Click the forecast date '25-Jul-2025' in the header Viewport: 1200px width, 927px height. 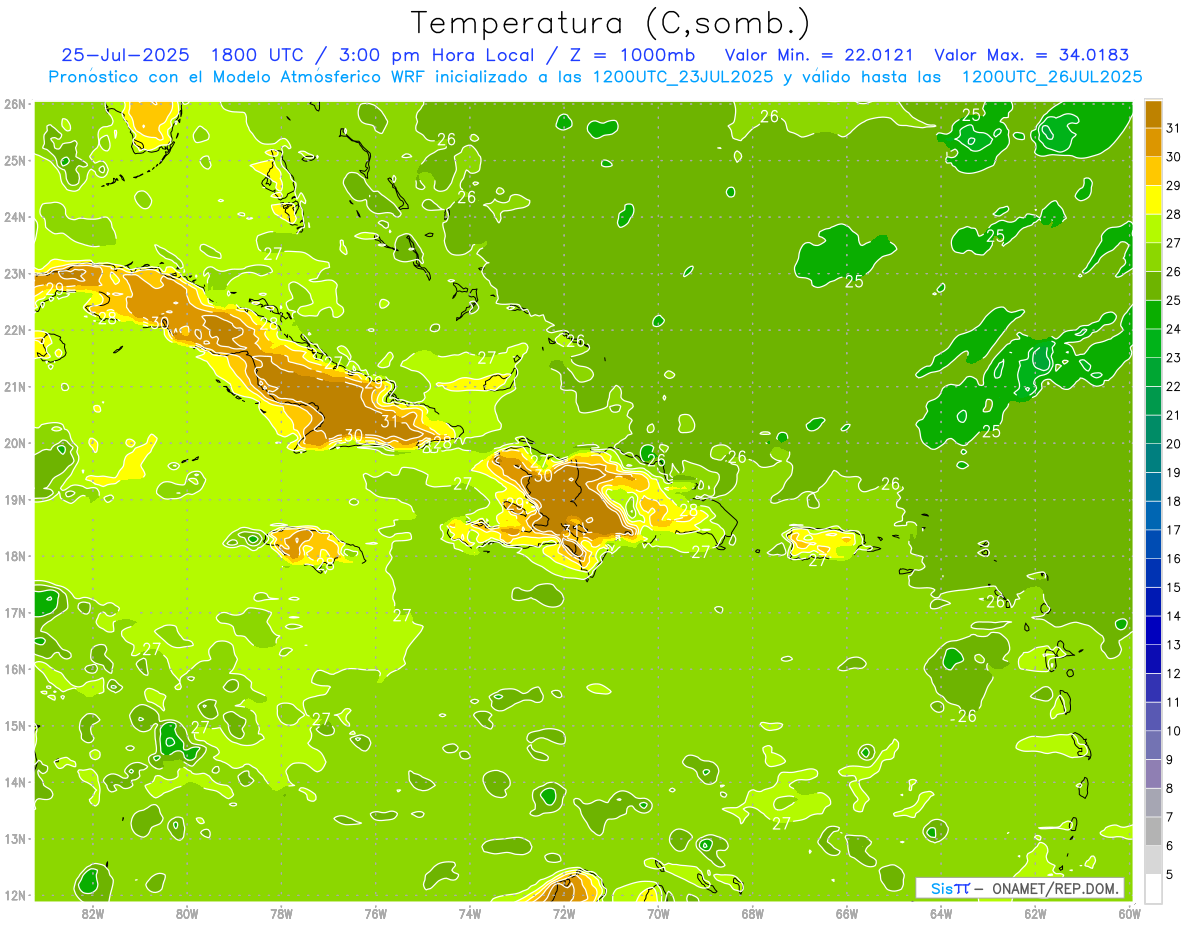[123, 55]
